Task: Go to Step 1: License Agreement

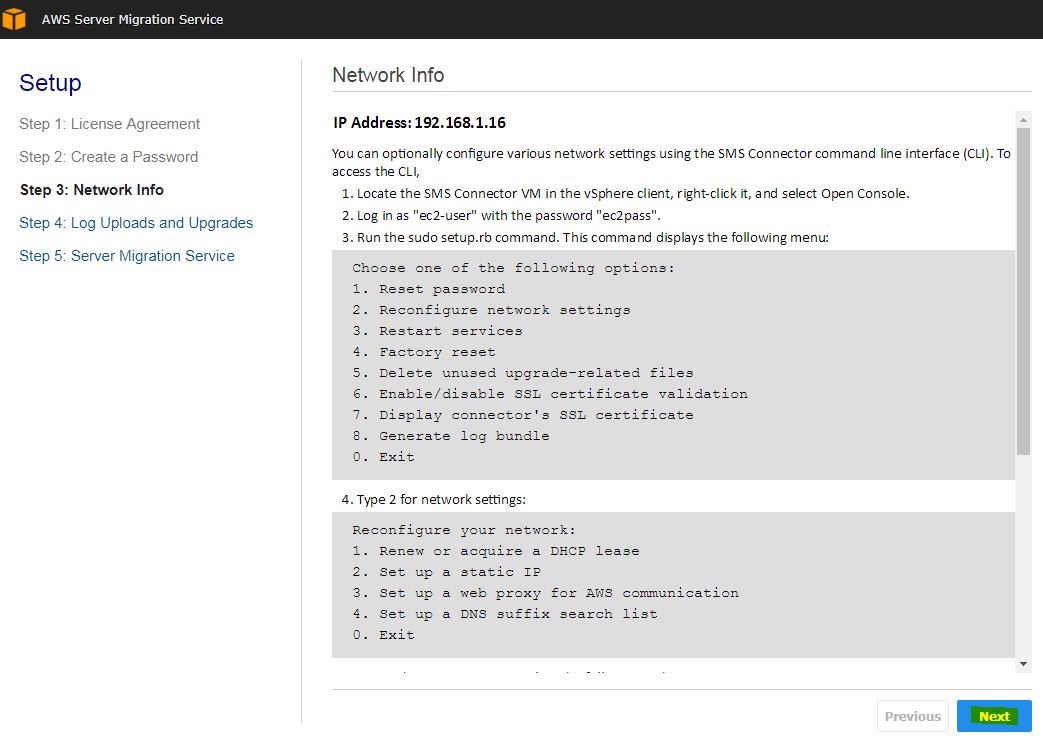Action: (109, 124)
